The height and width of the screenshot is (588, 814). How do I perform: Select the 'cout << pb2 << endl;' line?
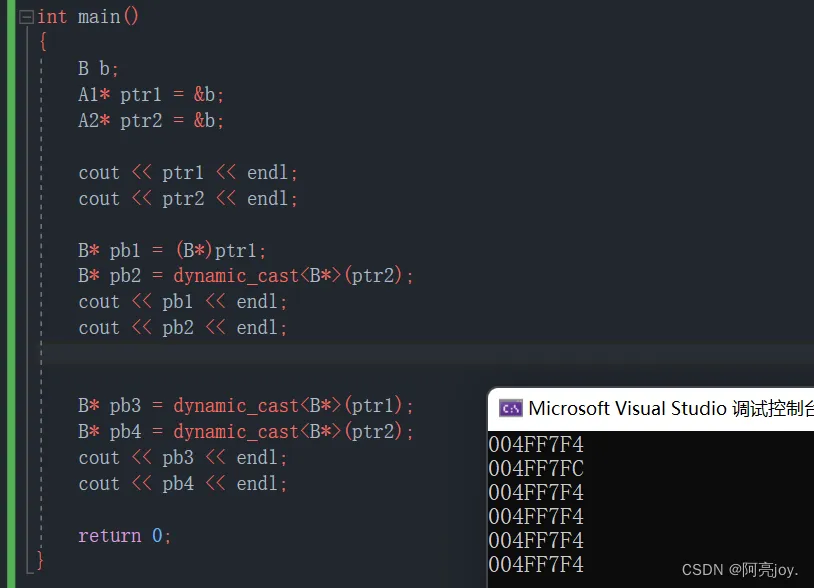pyautogui.click(x=183, y=328)
